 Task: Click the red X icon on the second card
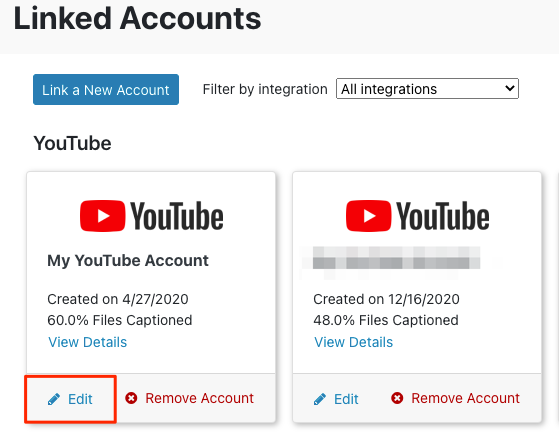point(397,398)
